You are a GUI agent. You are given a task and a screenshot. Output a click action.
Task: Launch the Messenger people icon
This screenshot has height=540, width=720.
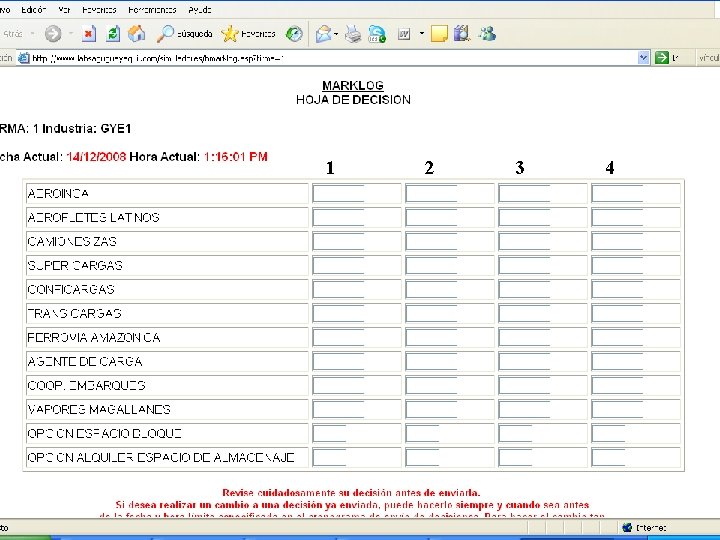click(487, 34)
